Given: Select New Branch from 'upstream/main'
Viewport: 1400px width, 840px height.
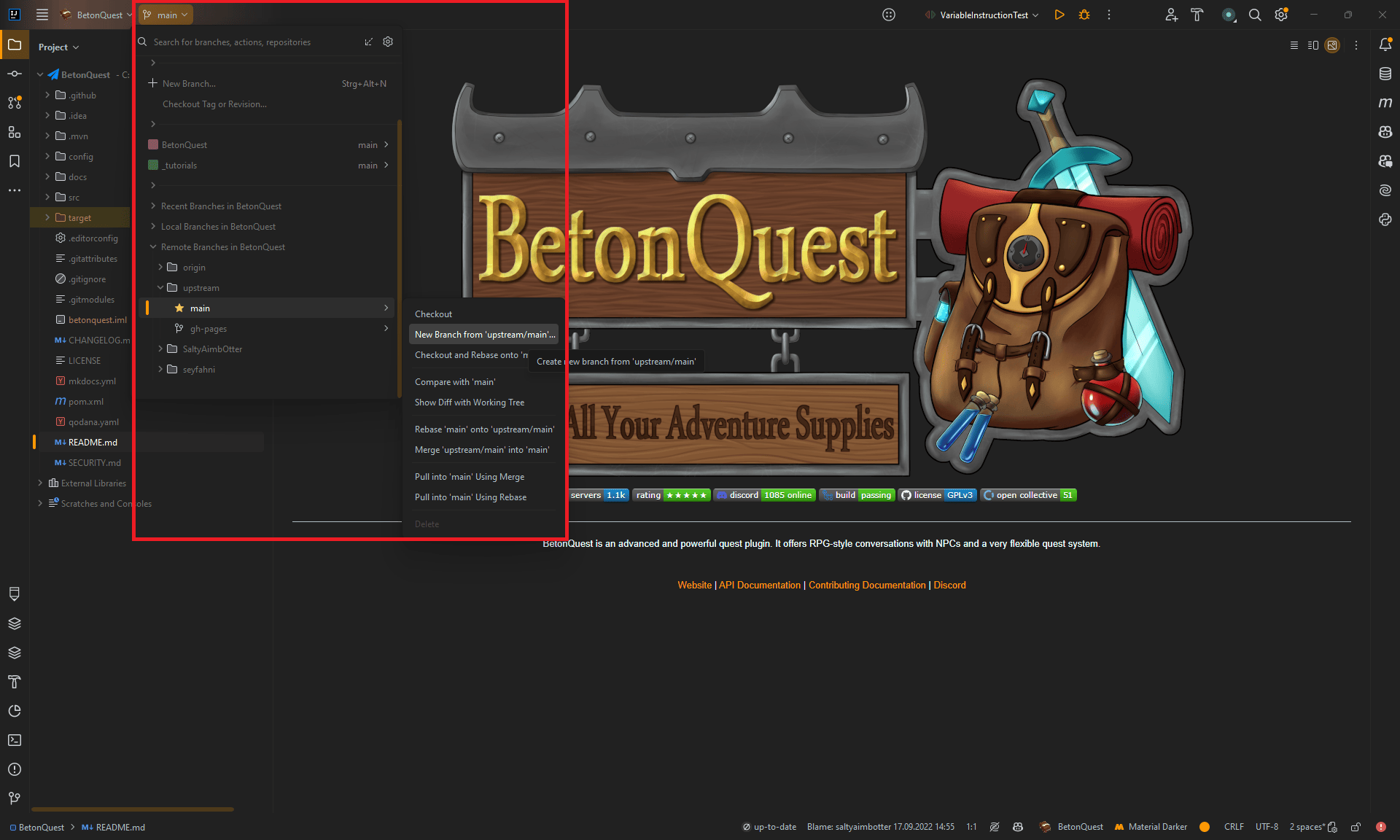Looking at the screenshot, I should 483,335.
